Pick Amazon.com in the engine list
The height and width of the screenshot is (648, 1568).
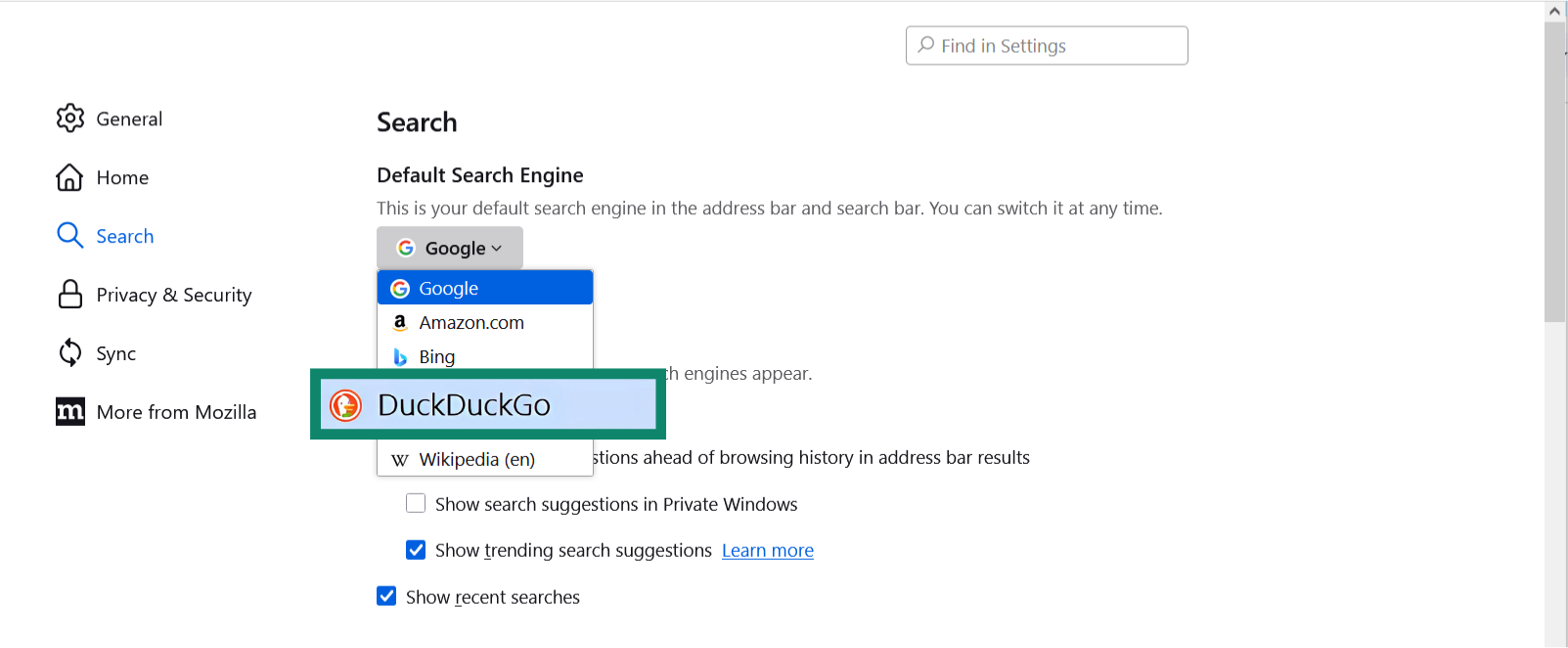point(471,323)
